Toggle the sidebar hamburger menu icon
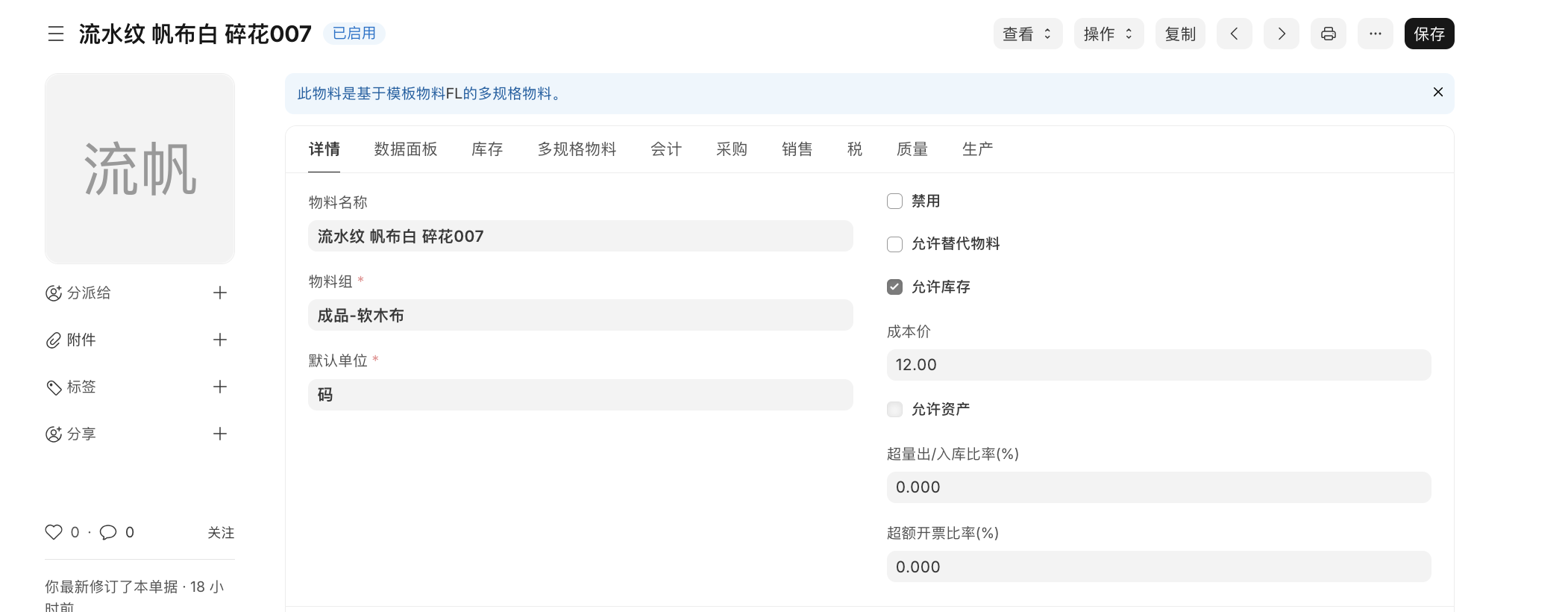1568x612 pixels. (56, 34)
